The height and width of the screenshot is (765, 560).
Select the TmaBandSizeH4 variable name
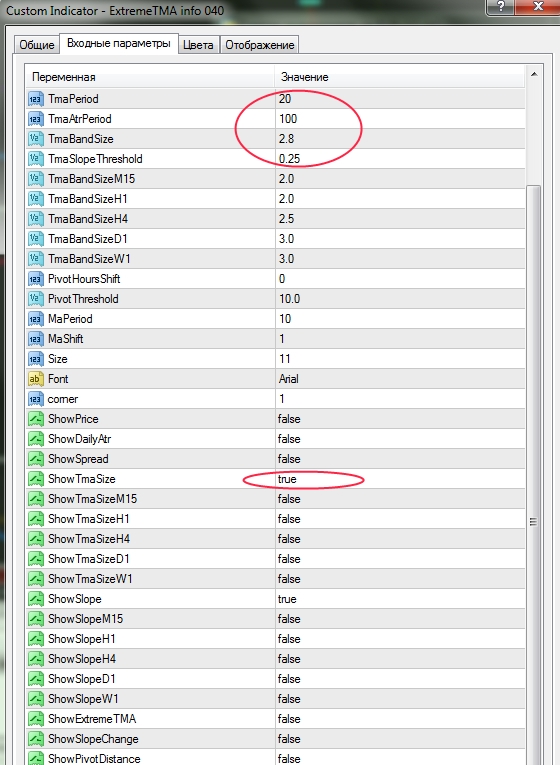tap(88, 219)
